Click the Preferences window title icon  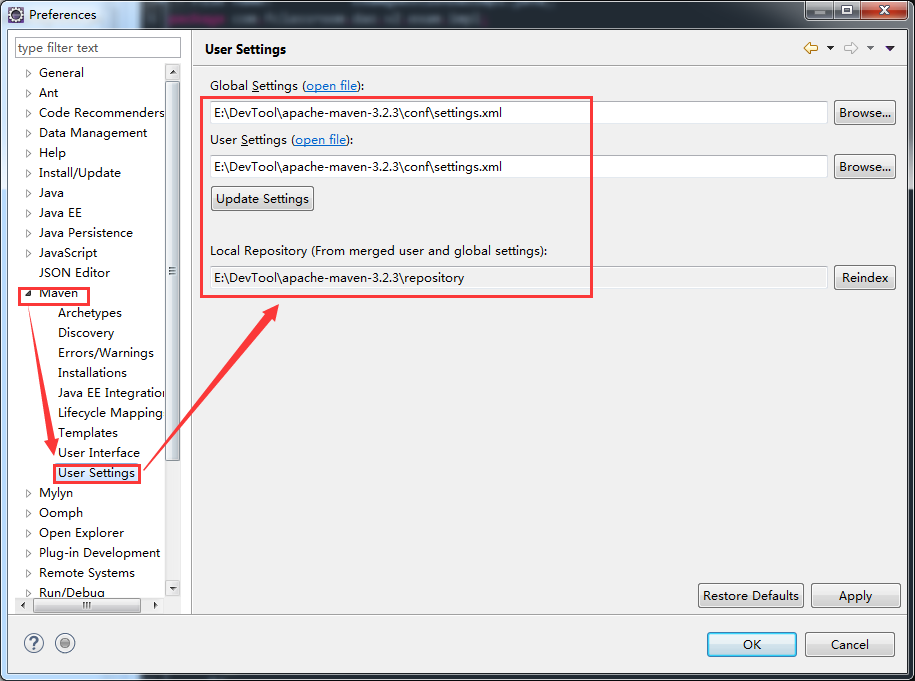tap(16, 15)
